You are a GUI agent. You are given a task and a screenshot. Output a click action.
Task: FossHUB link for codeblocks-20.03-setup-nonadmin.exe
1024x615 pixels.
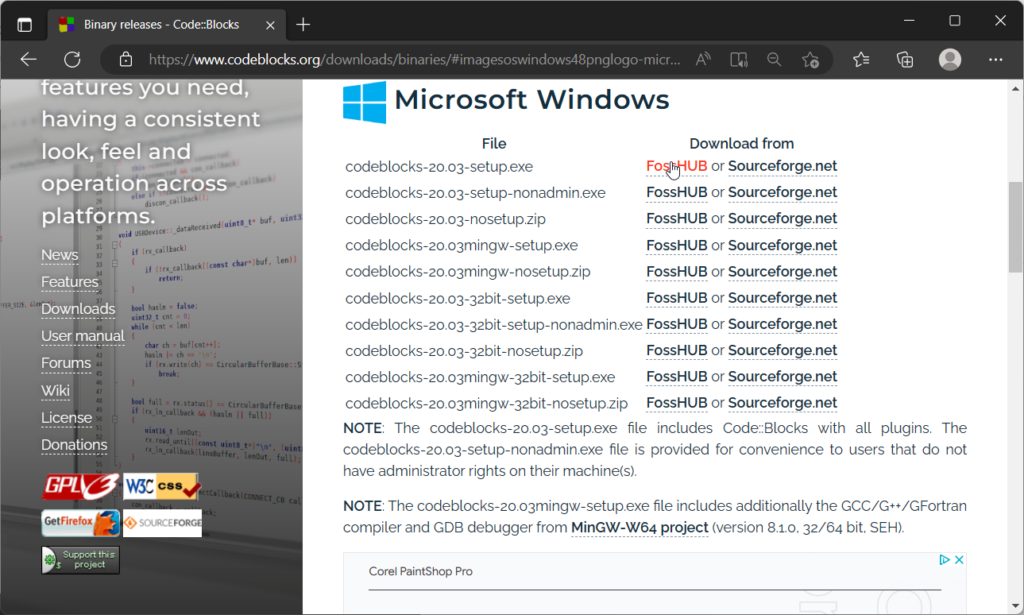click(x=677, y=193)
